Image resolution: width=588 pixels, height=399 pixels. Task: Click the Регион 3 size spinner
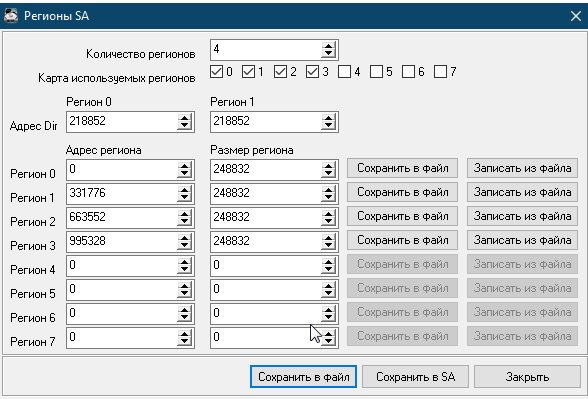pyautogui.click(x=328, y=242)
